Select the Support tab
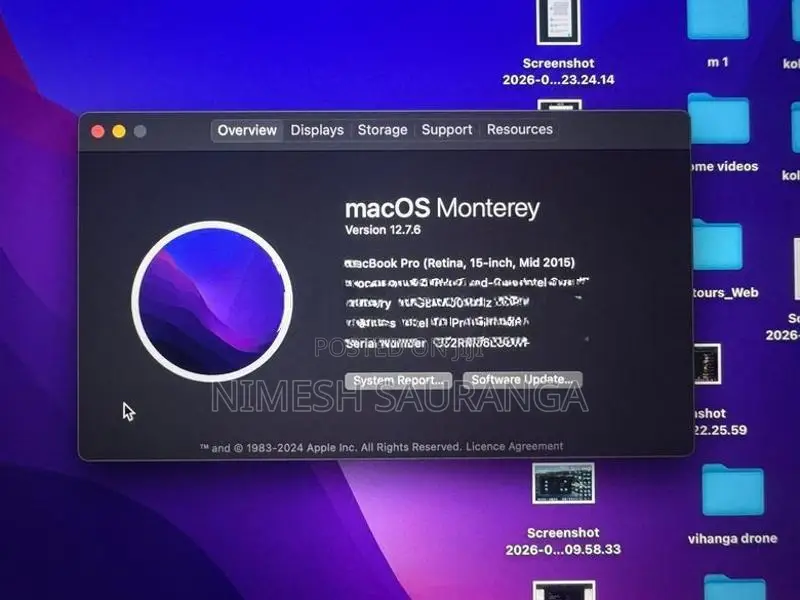The width and height of the screenshot is (800, 600). (x=446, y=130)
